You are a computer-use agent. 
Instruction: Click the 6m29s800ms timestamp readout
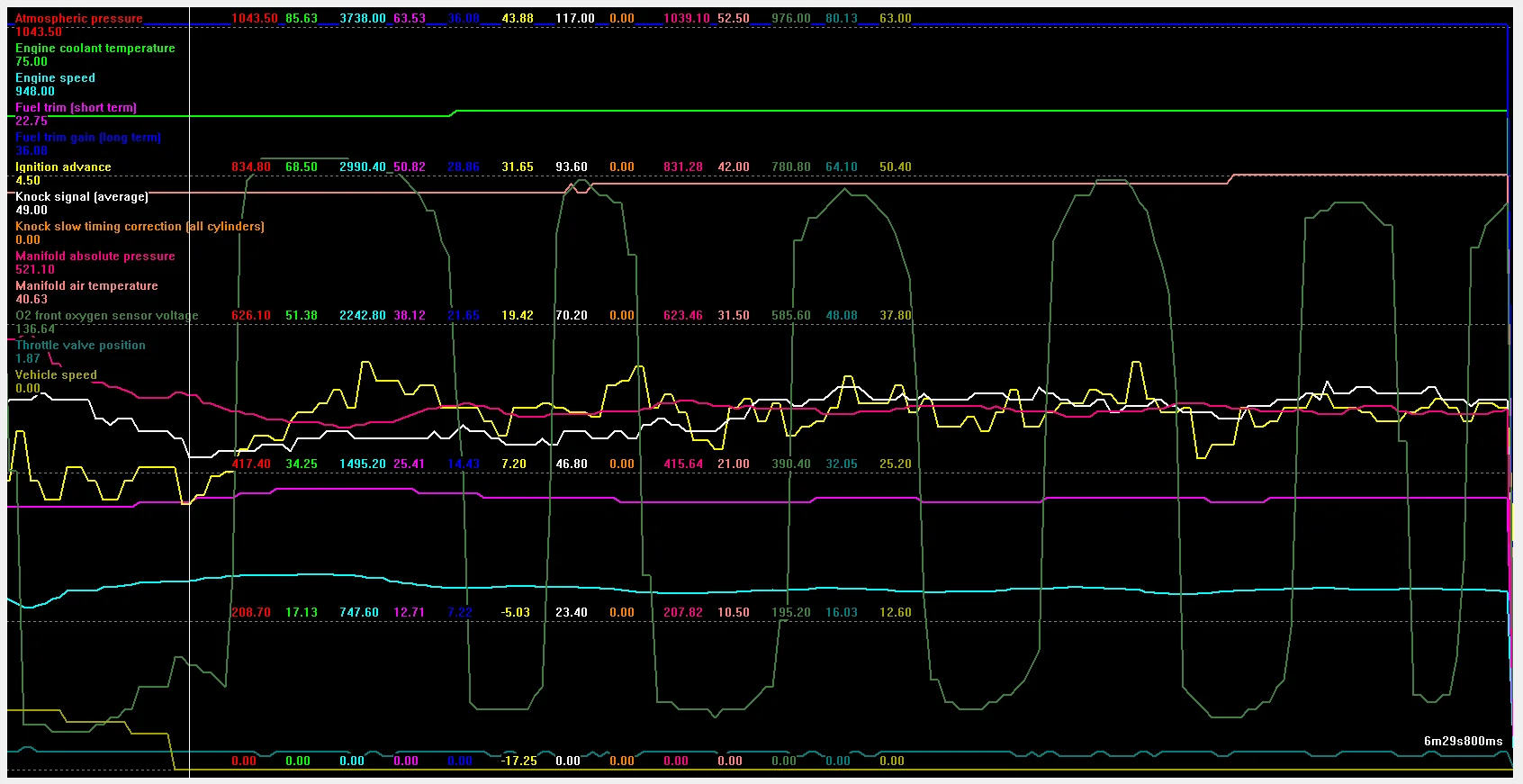(1464, 741)
